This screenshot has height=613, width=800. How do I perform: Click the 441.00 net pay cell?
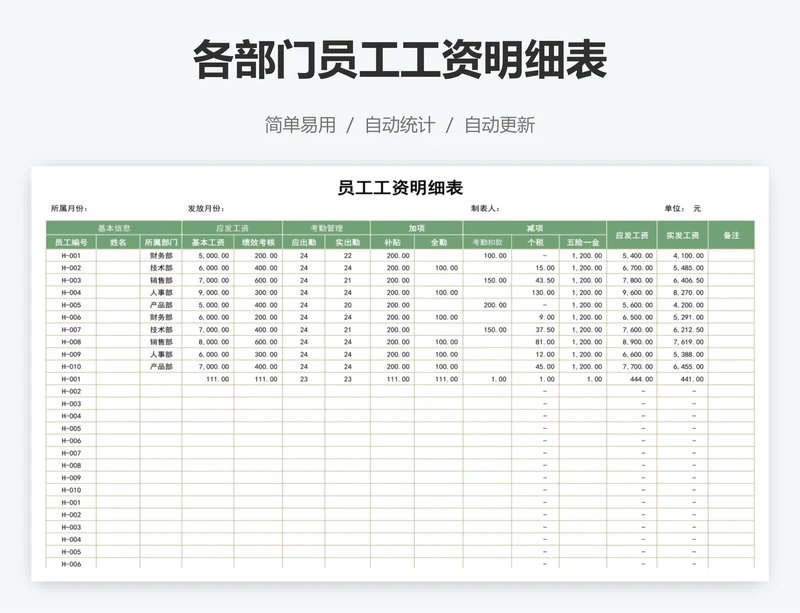coord(683,379)
